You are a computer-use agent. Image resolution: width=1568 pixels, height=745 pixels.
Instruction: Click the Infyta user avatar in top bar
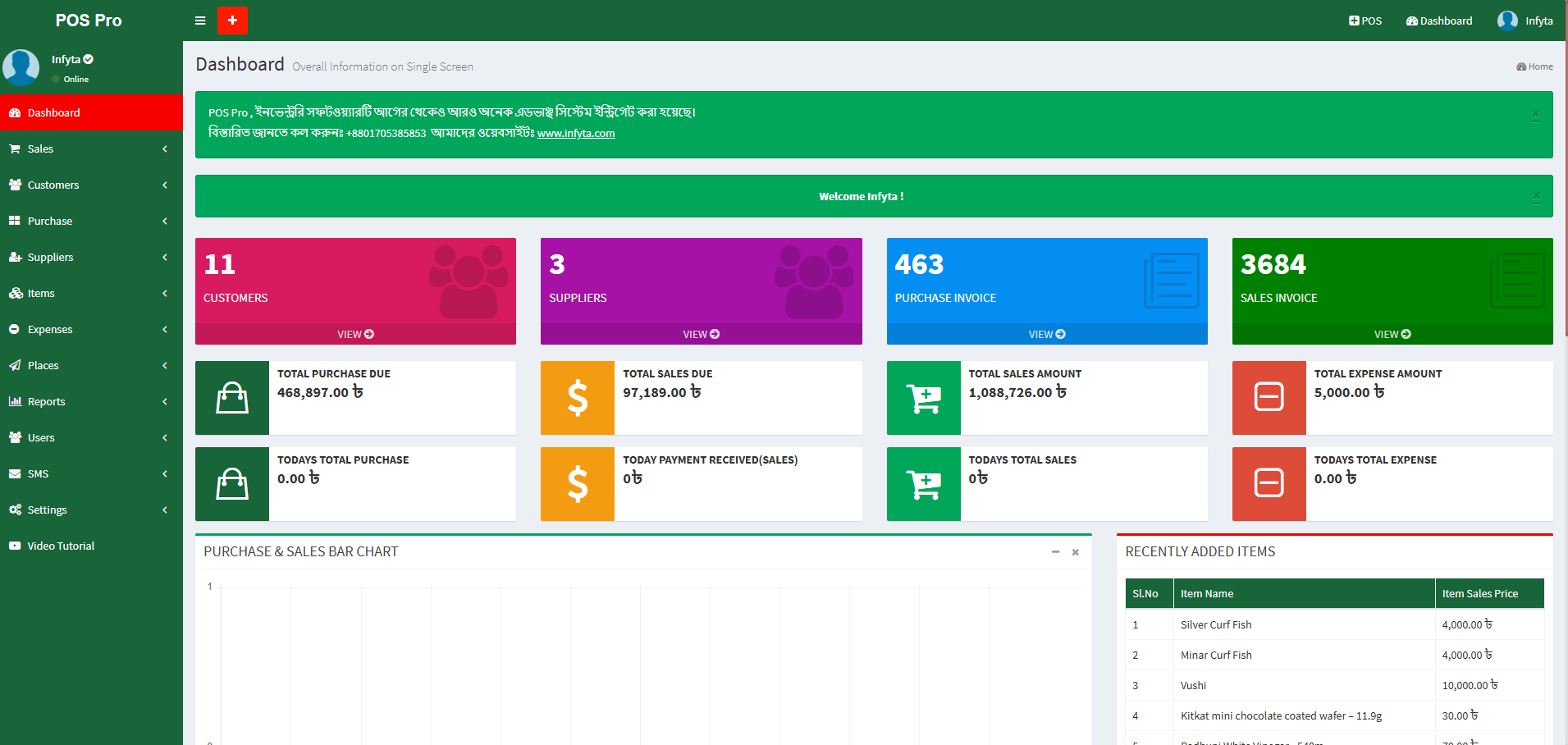pyautogui.click(x=1507, y=21)
